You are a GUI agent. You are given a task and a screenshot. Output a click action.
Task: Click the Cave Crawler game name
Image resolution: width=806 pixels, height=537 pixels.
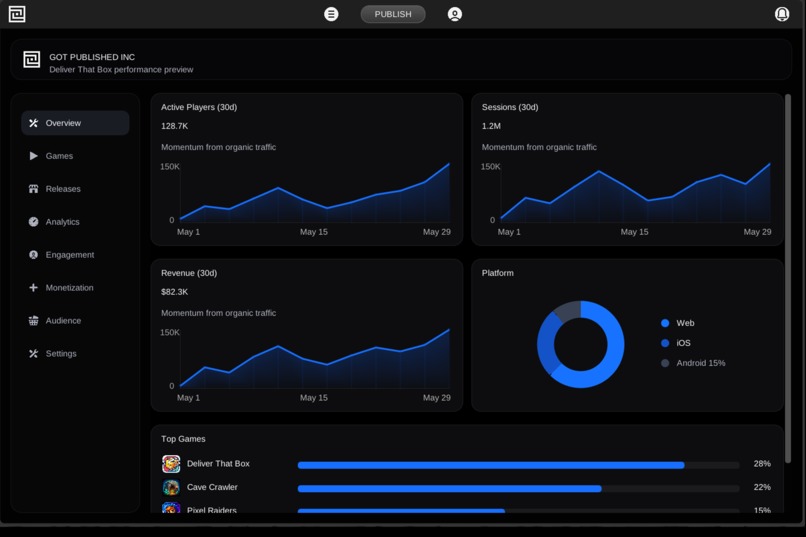coord(212,487)
